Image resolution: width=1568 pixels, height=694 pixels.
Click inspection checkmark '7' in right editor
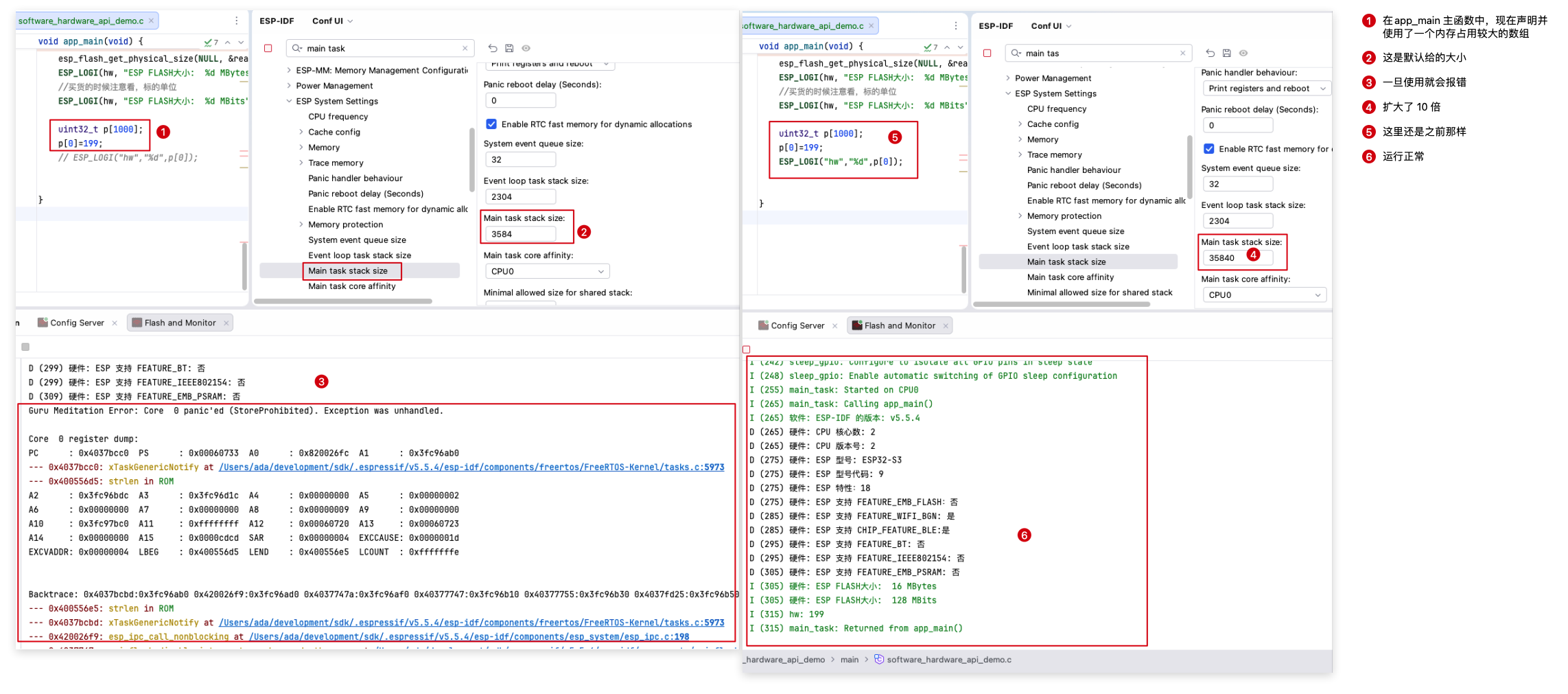tap(931, 47)
